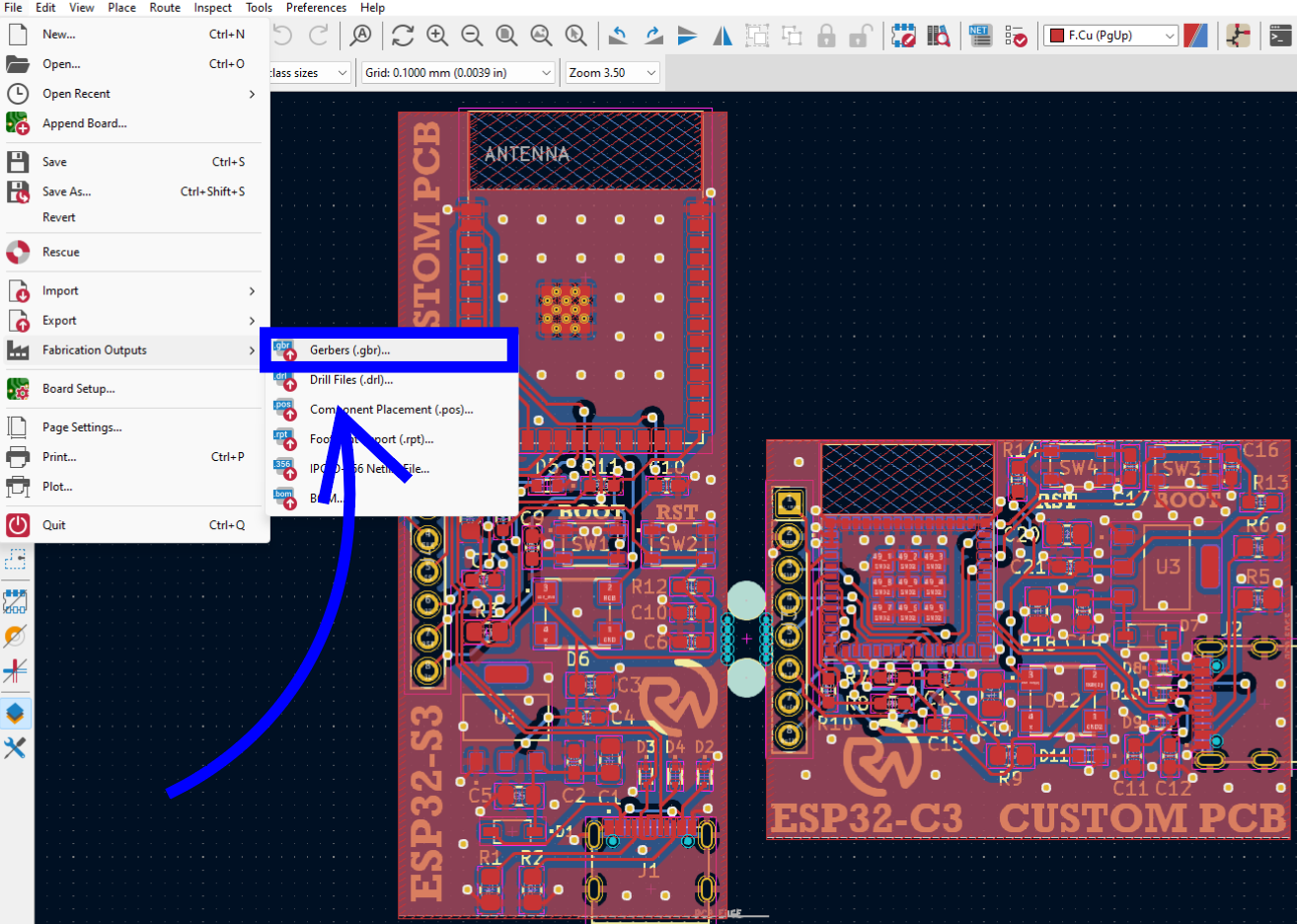Open the Preferences menu
The height and width of the screenshot is (924, 1297).
click(x=316, y=8)
